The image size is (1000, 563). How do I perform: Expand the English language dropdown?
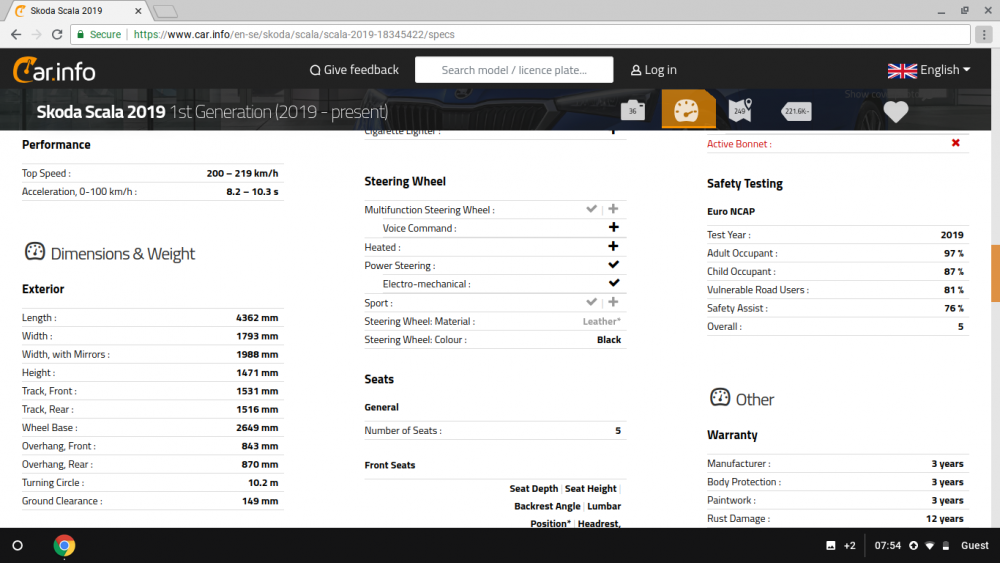click(x=945, y=69)
